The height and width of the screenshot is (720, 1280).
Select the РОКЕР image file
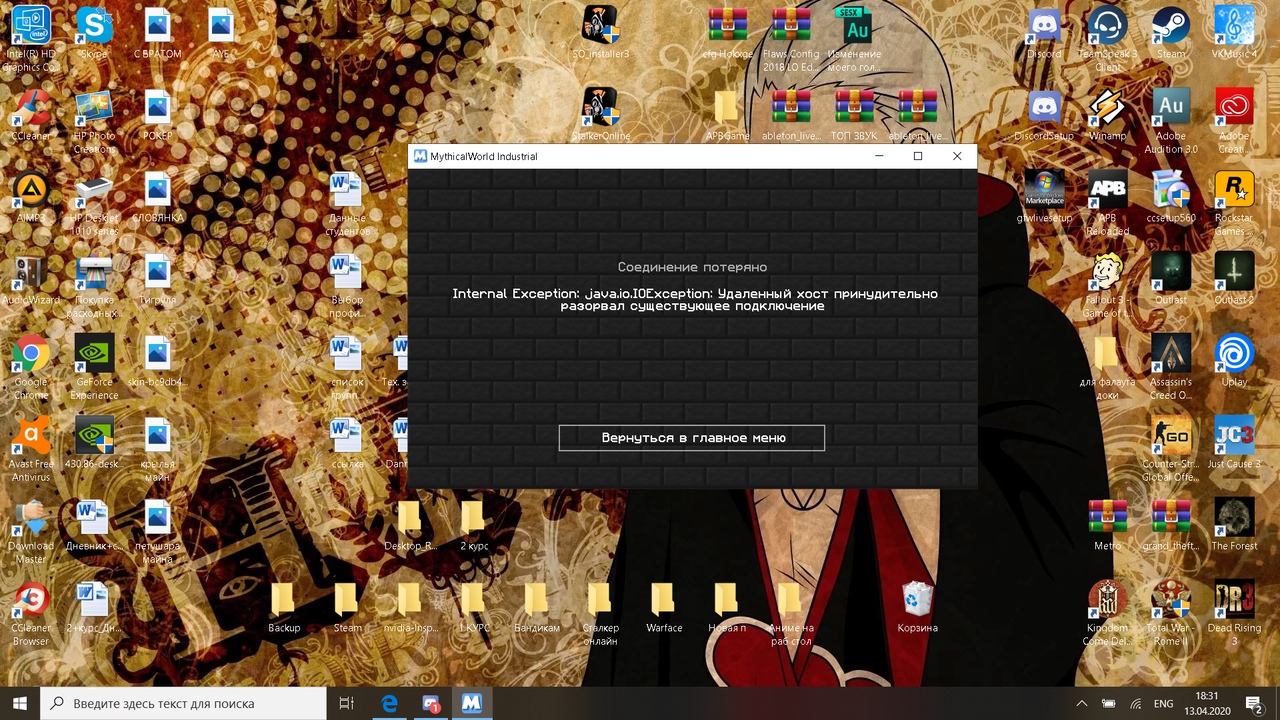click(x=157, y=115)
